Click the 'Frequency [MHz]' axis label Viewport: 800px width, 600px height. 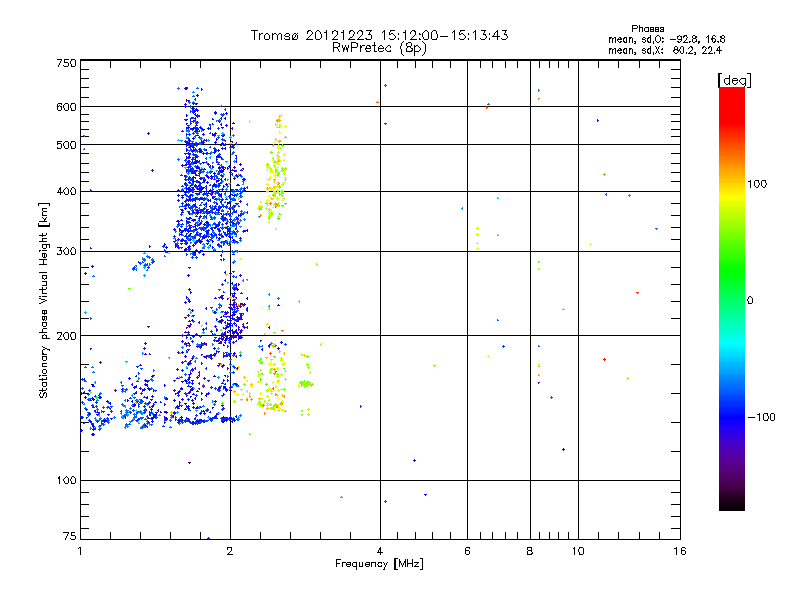coord(379,564)
